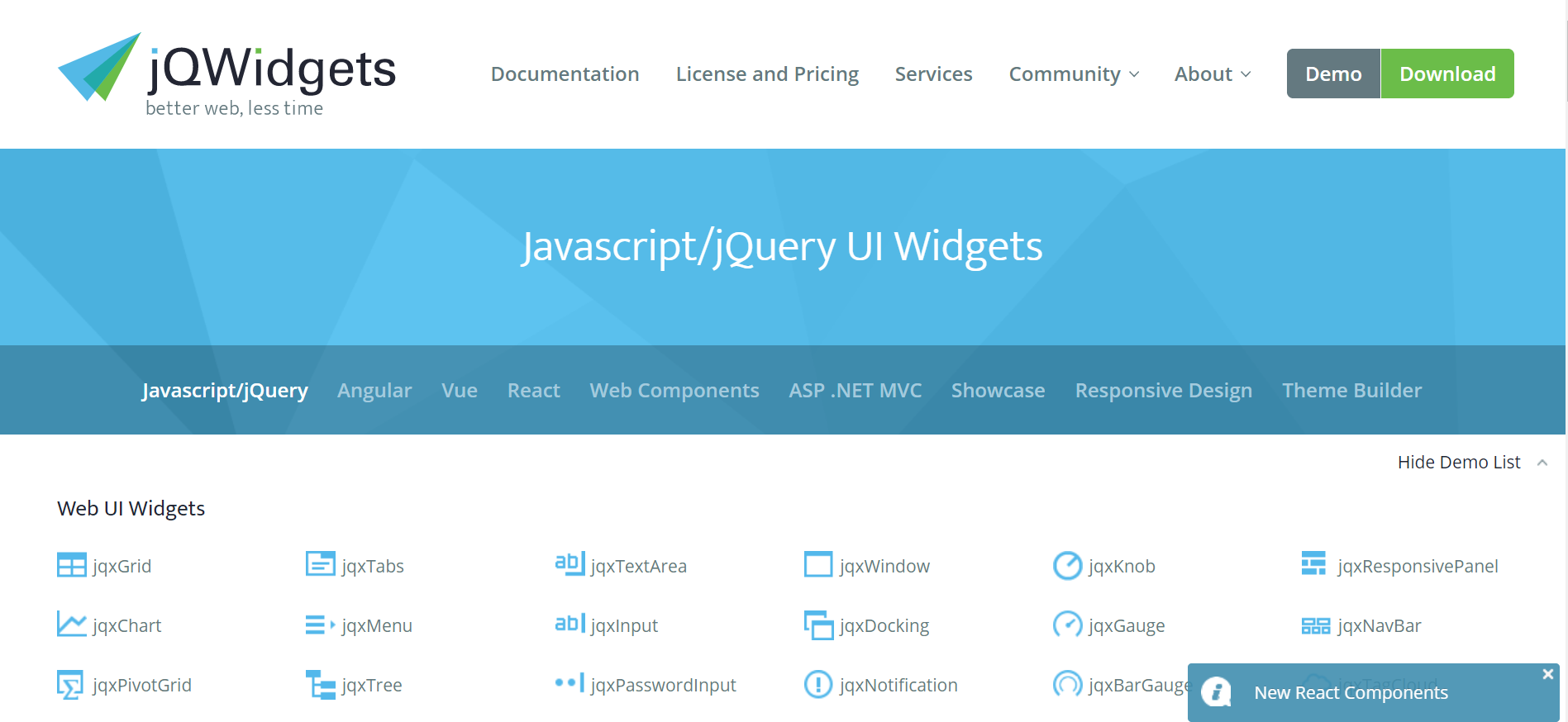Click the jqxMenu icon
The image size is (1568, 722).
point(320,625)
